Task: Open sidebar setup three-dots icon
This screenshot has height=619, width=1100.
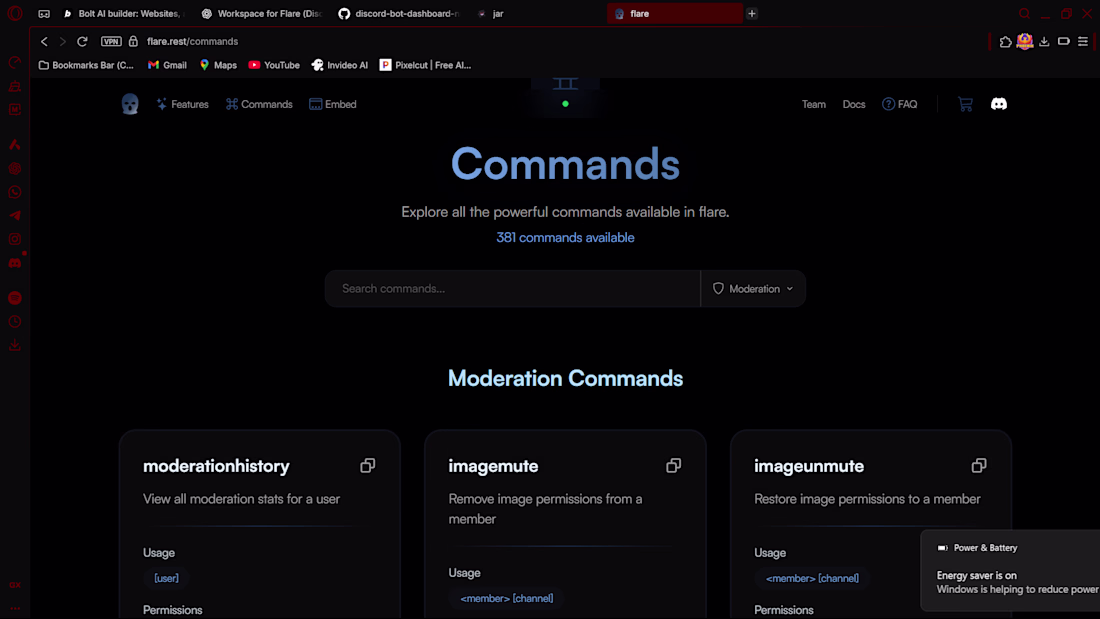Action: [15, 608]
